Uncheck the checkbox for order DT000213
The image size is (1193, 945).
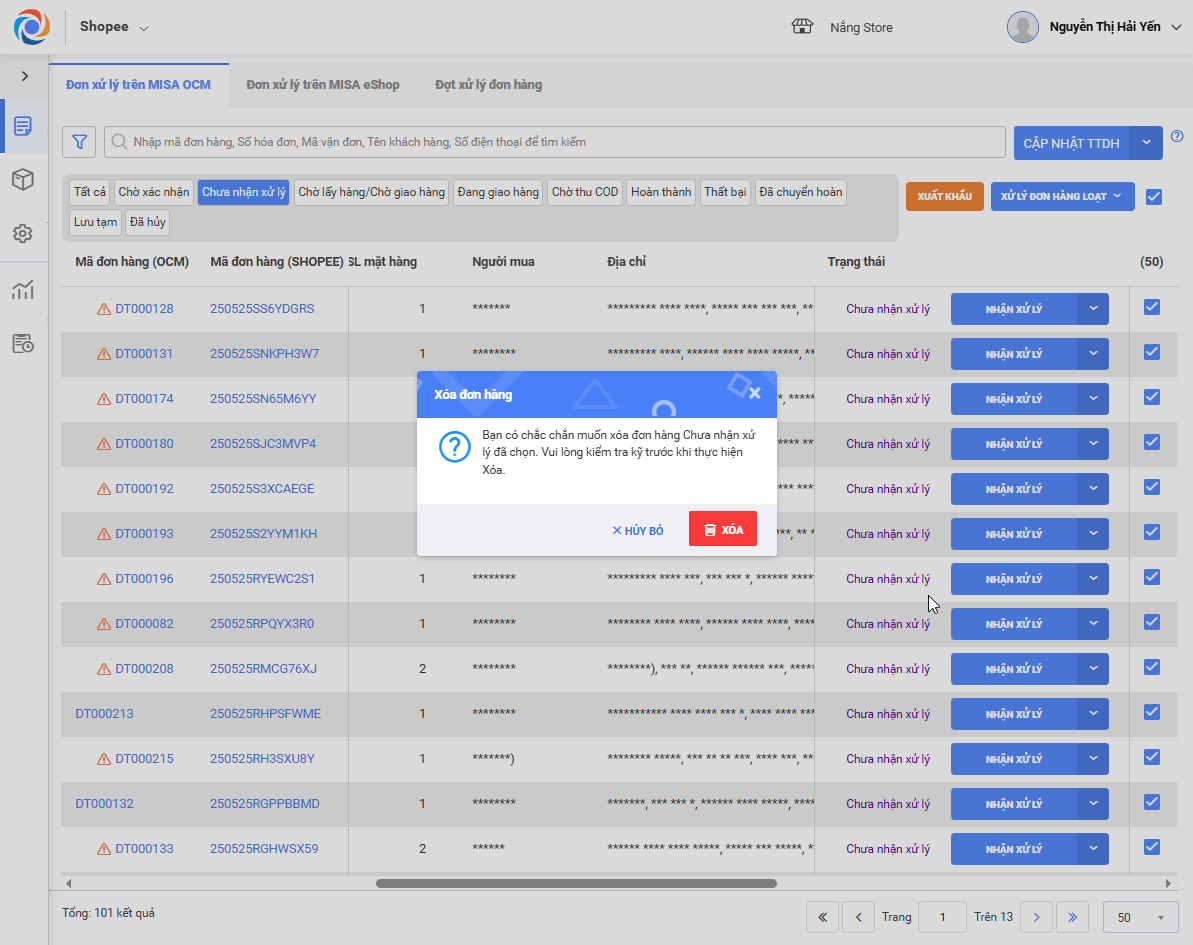coord(1152,712)
